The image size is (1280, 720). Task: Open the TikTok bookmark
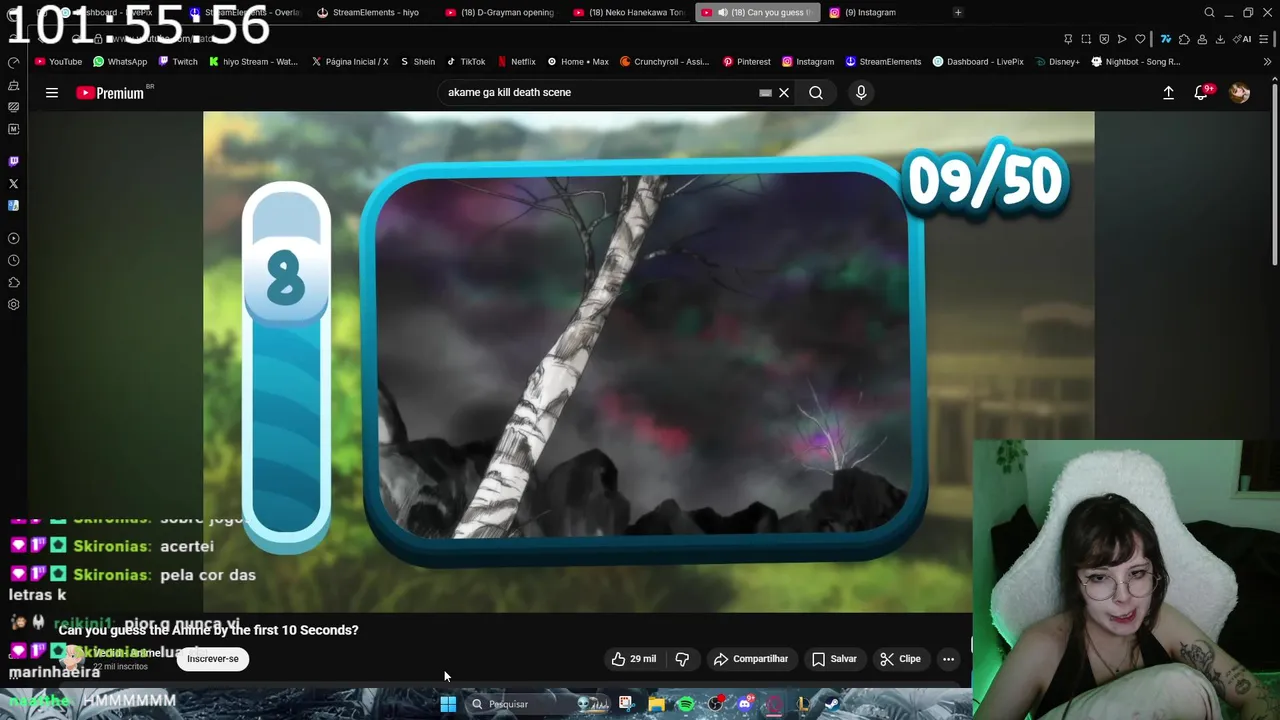click(465, 62)
